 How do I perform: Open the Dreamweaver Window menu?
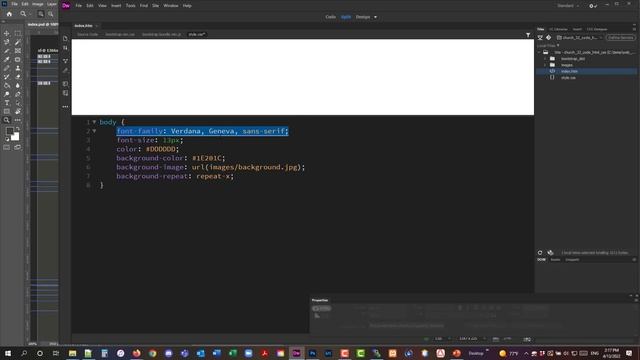coord(171,6)
